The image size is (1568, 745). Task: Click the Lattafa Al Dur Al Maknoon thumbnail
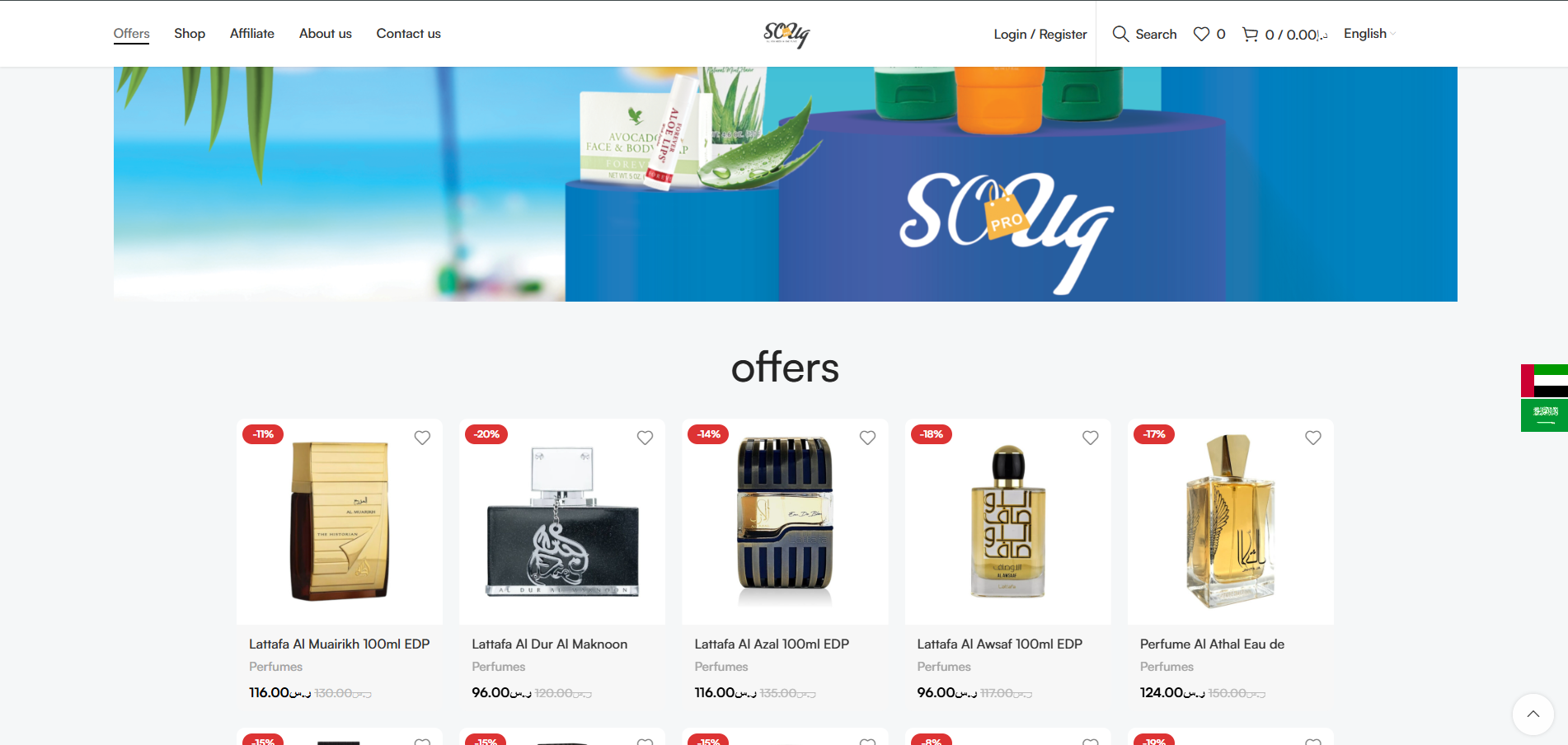[x=562, y=522]
